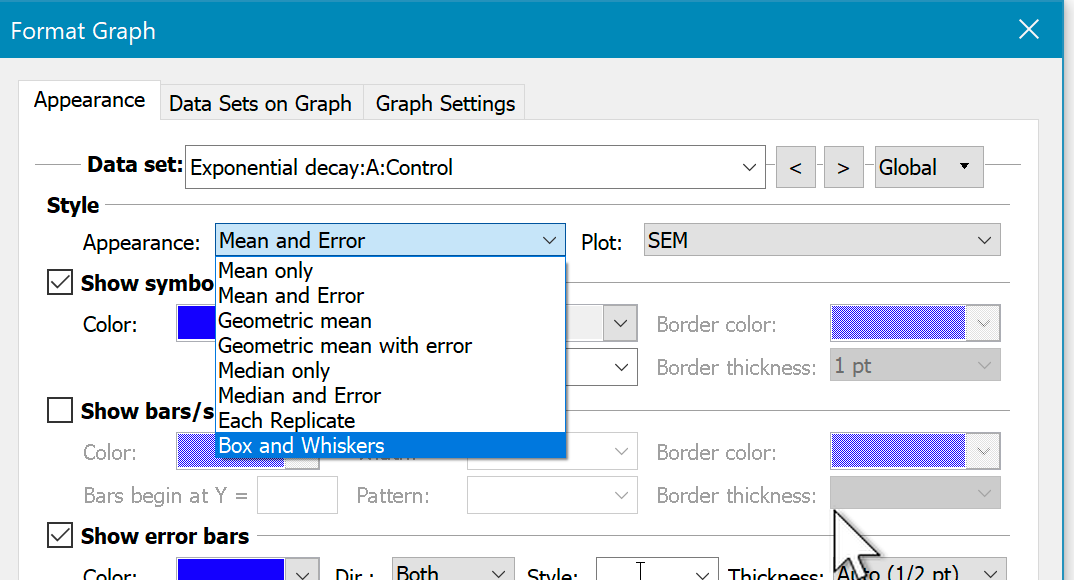1074x580 pixels.
Task: Open the Plot SEM dropdown
Action: [820, 241]
